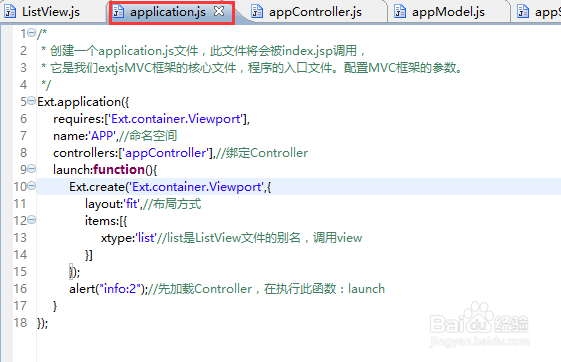This screenshot has height=362, width=561.
Task: Click Ext.create on line 10
Action: [96, 187]
